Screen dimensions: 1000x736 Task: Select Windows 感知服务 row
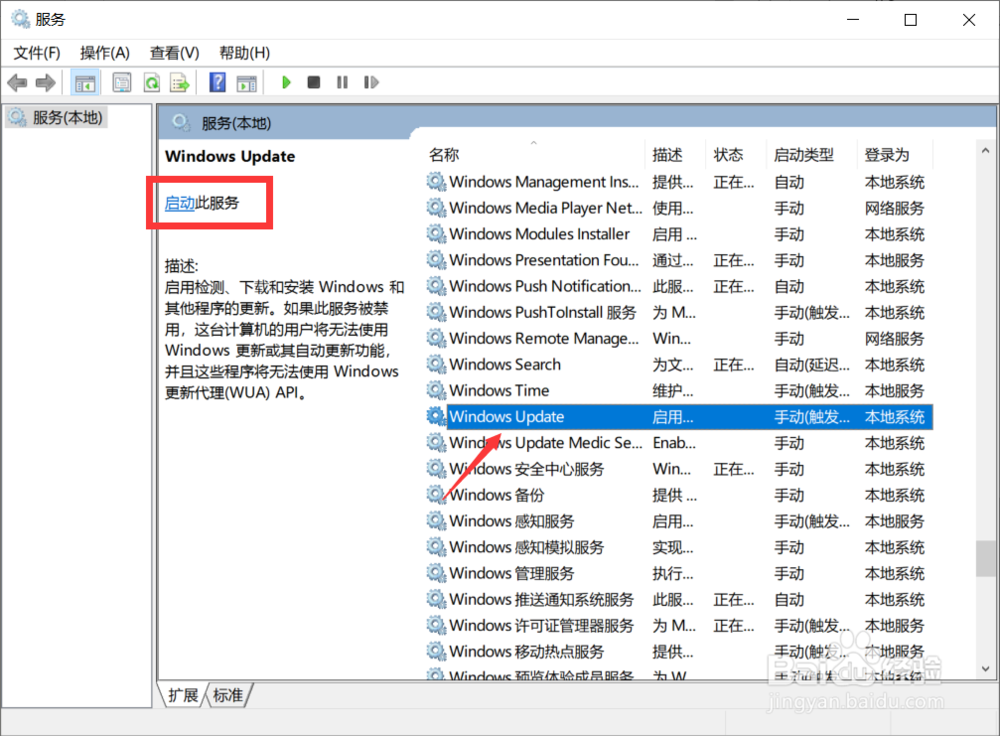(x=679, y=521)
